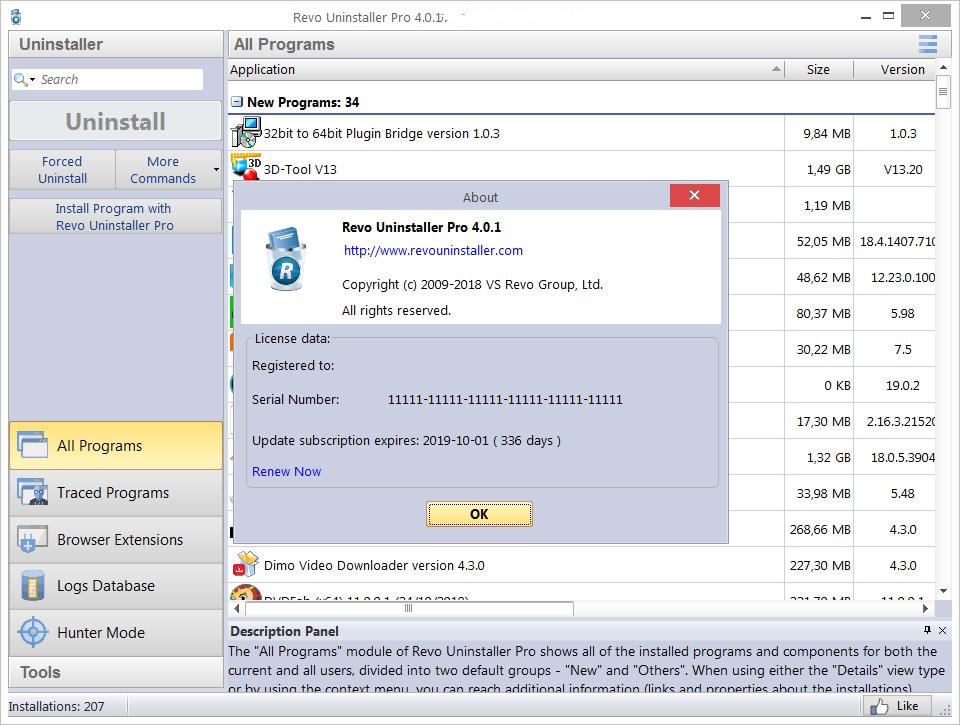Click Install Program with Revo Uninstaller Pro

pyautogui.click(x=115, y=217)
